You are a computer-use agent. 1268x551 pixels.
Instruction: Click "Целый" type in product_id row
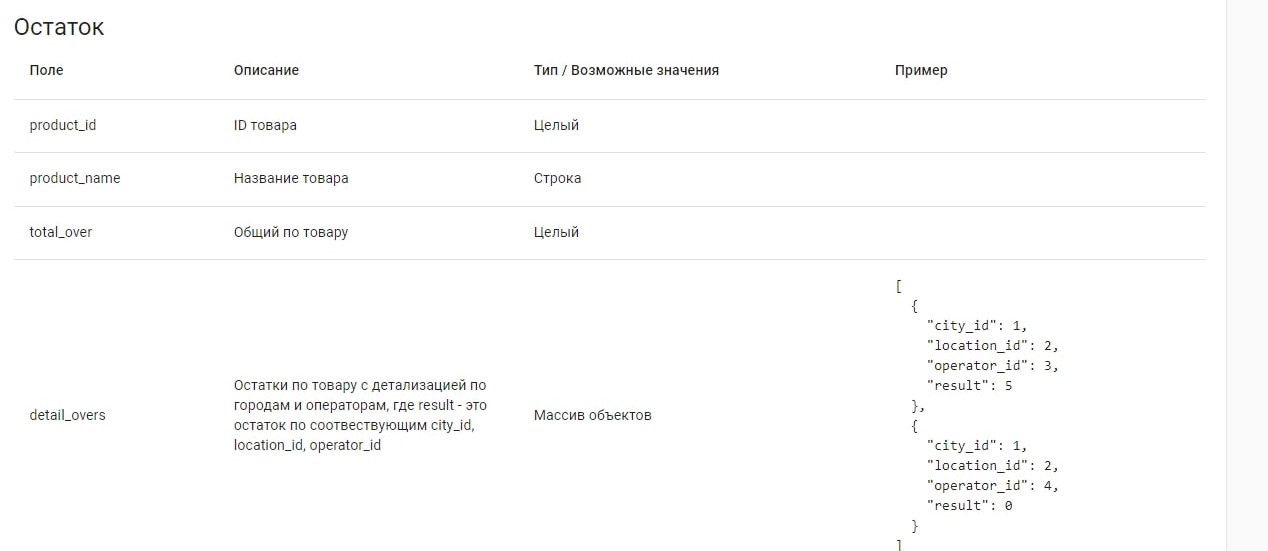click(556, 125)
